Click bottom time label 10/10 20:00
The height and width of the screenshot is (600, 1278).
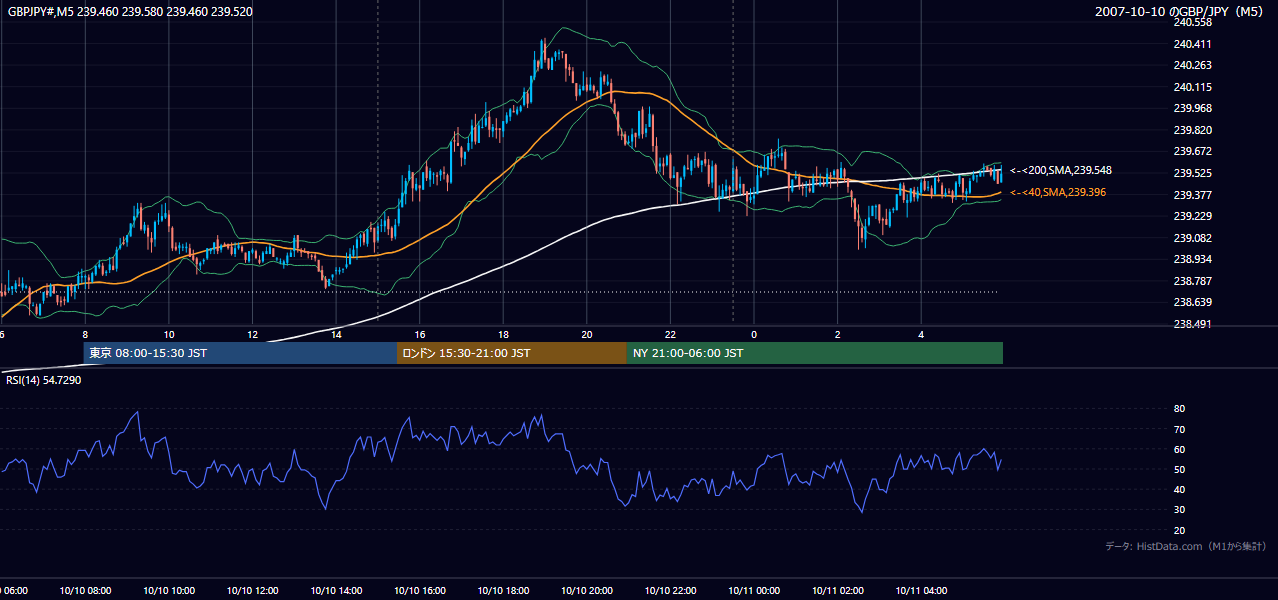[587, 591]
